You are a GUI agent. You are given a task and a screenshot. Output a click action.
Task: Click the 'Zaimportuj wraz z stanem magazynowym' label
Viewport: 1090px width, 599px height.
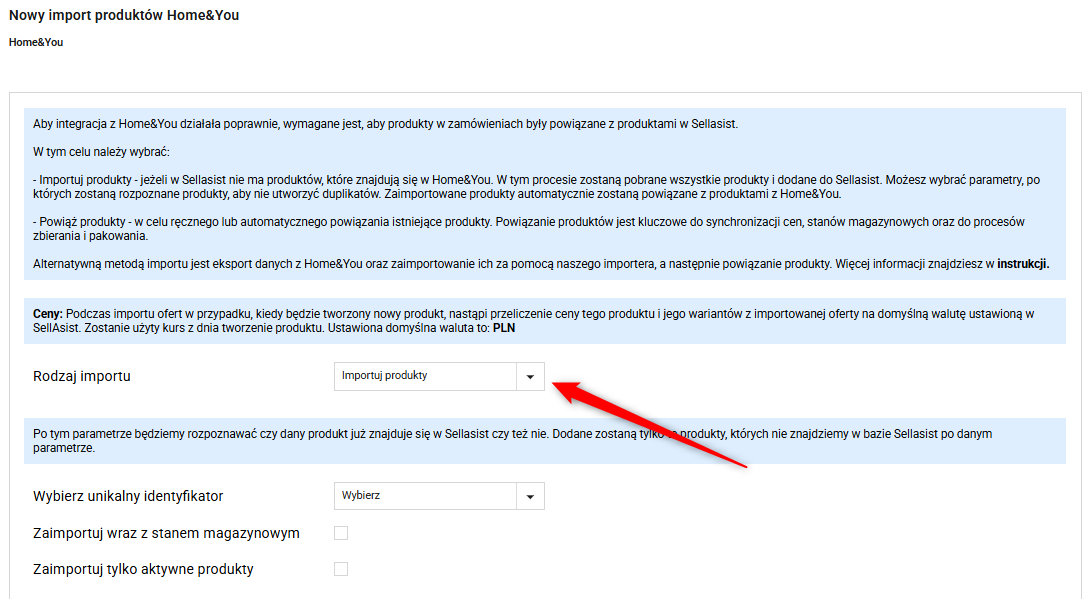click(166, 533)
